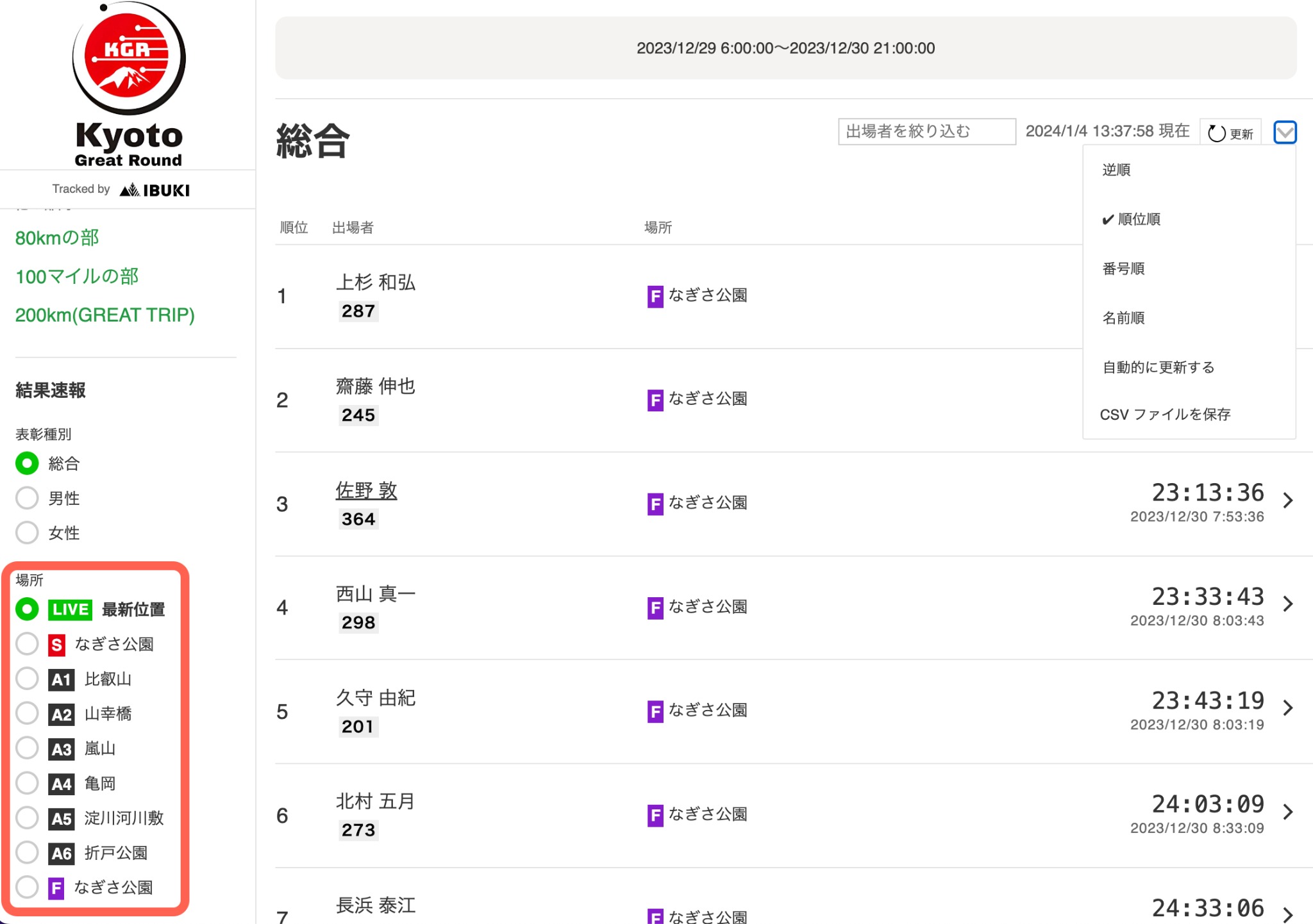Select the A1 比叡山 location radio button
Screen dimensions: 1313x924
(x=28, y=679)
